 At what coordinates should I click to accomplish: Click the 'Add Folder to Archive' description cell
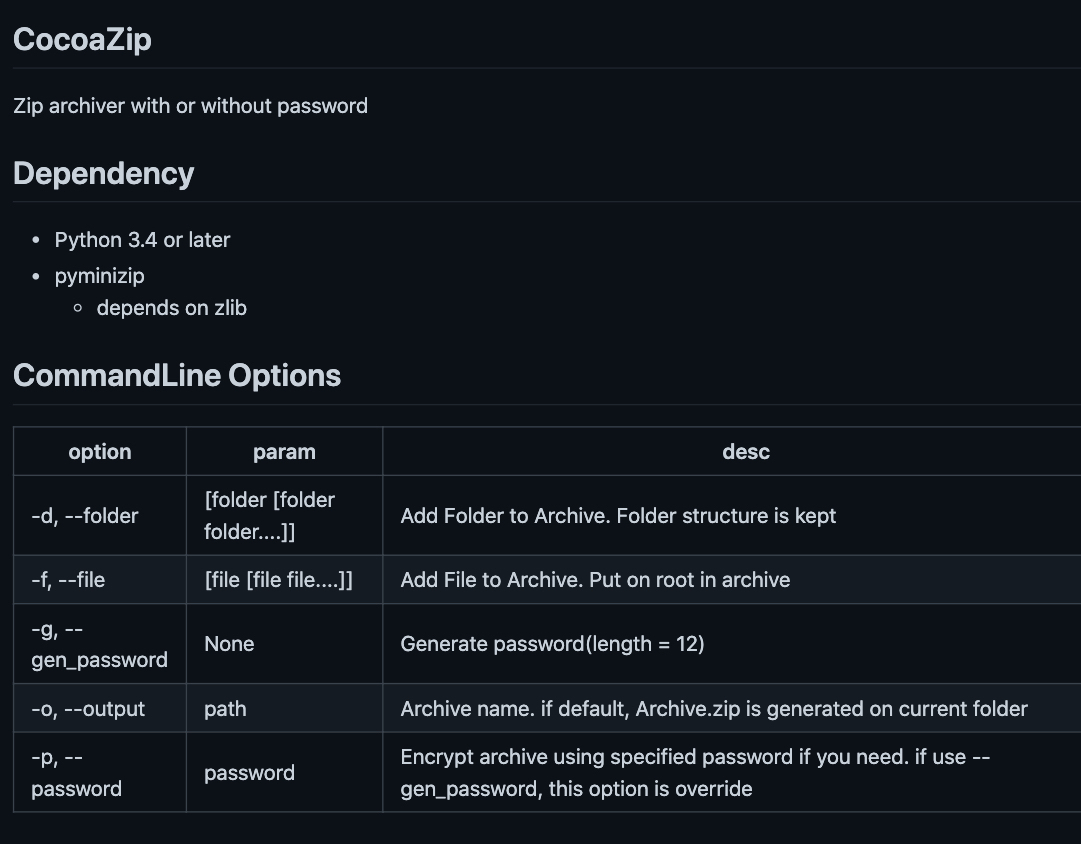pos(732,516)
